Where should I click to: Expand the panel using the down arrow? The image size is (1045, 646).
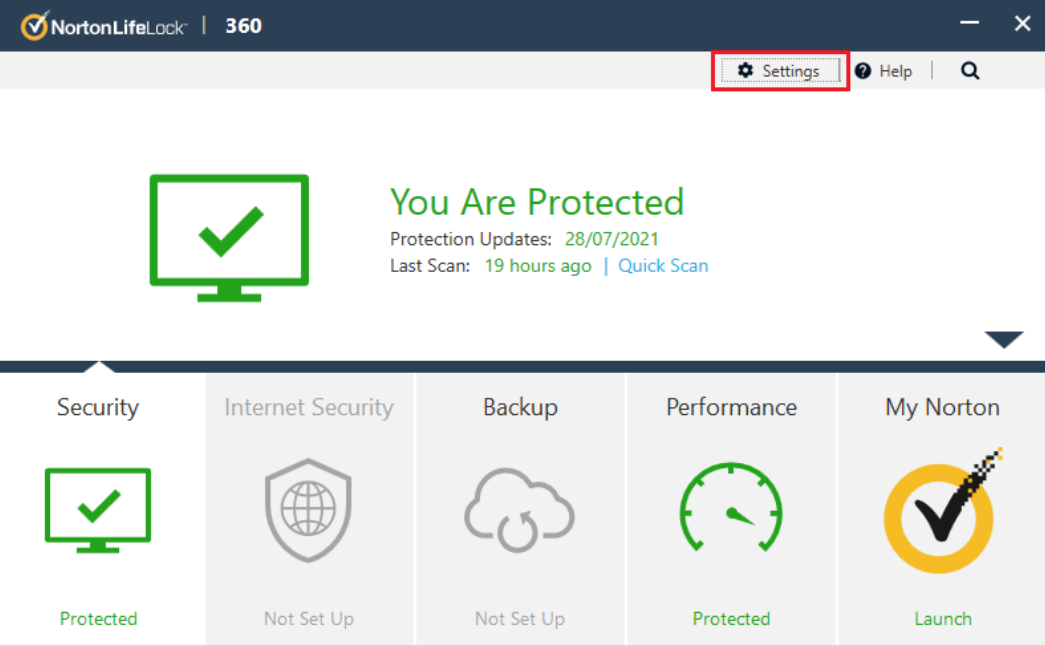pyautogui.click(x=1003, y=340)
